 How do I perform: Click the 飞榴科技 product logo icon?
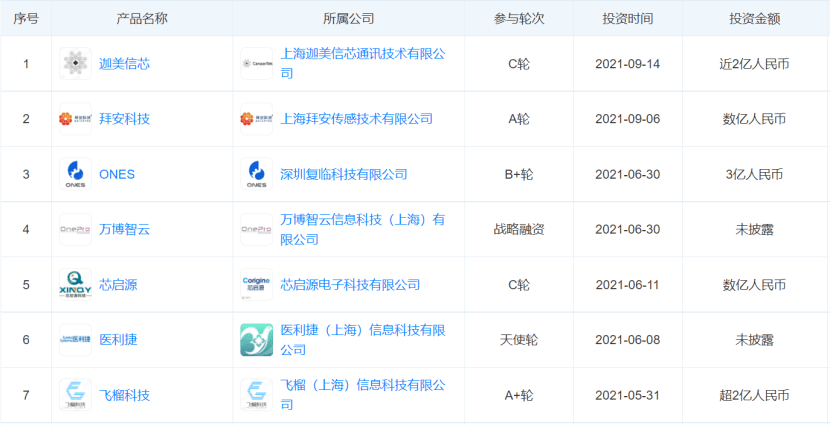(x=75, y=395)
